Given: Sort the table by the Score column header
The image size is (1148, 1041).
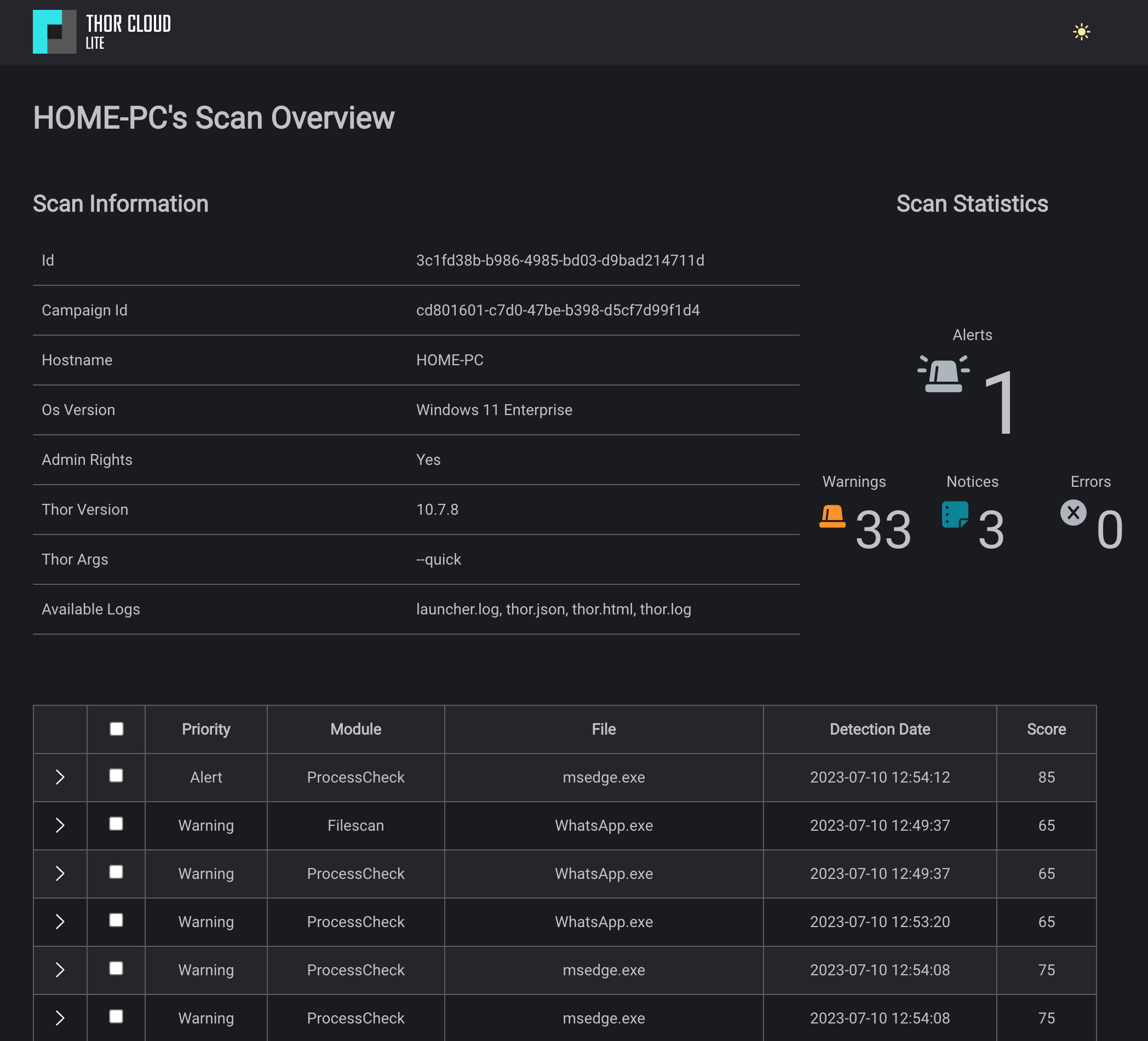Looking at the screenshot, I should tap(1046, 729).
